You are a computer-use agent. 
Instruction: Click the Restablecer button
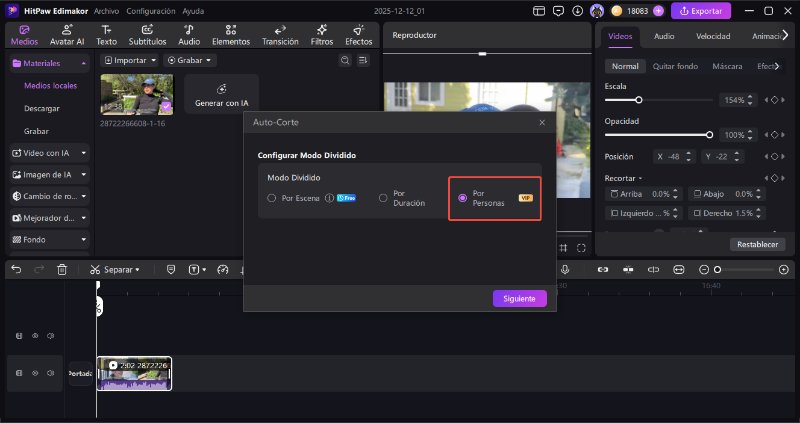[757, 243]
